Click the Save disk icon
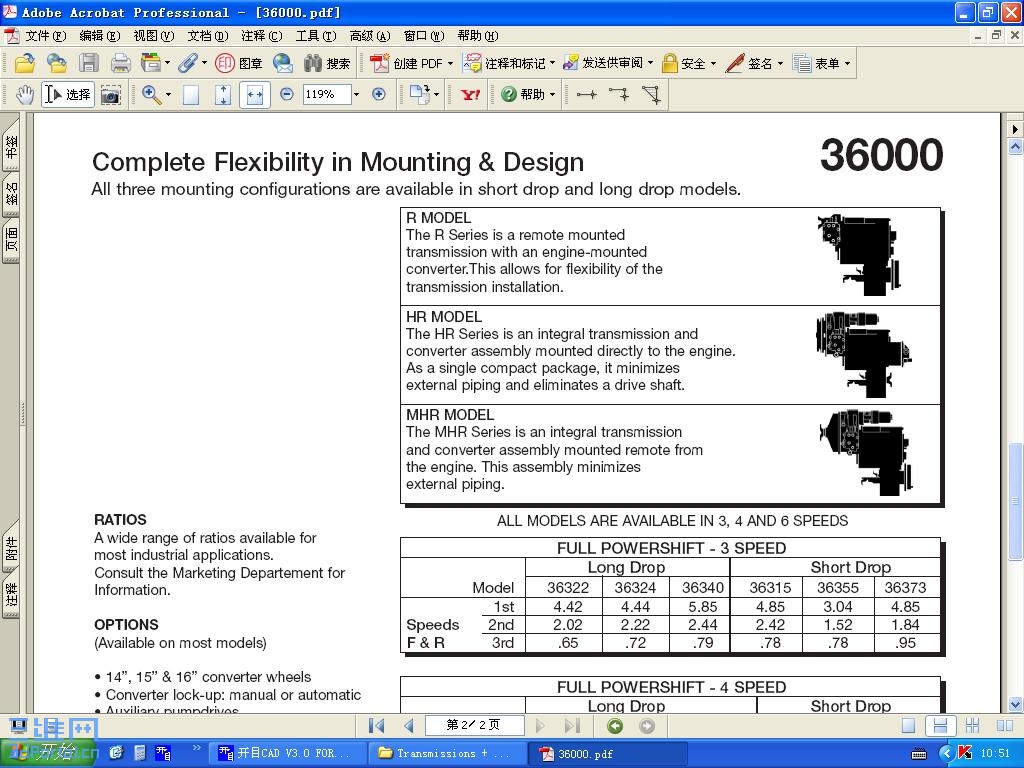 pyautogui.click(x=89, y=63)
